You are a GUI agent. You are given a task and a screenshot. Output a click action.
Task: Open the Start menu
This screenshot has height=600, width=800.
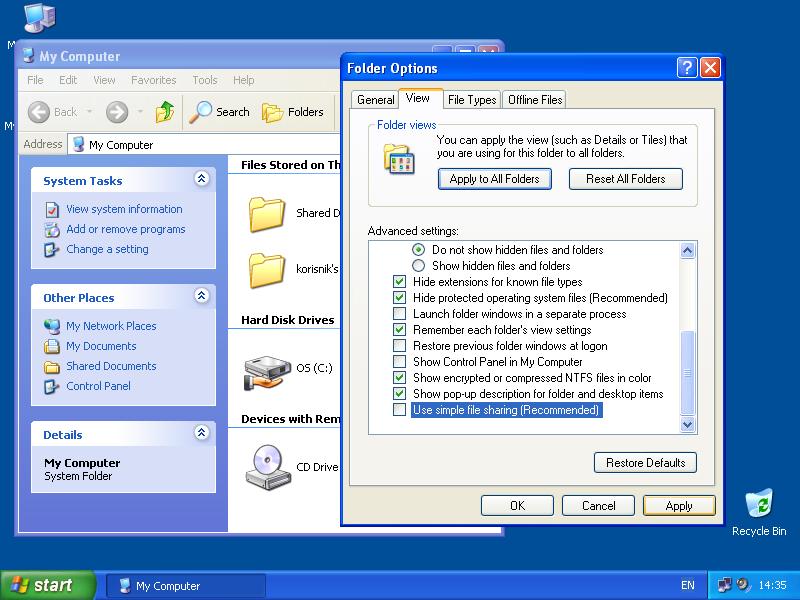[x=47, y=585]
